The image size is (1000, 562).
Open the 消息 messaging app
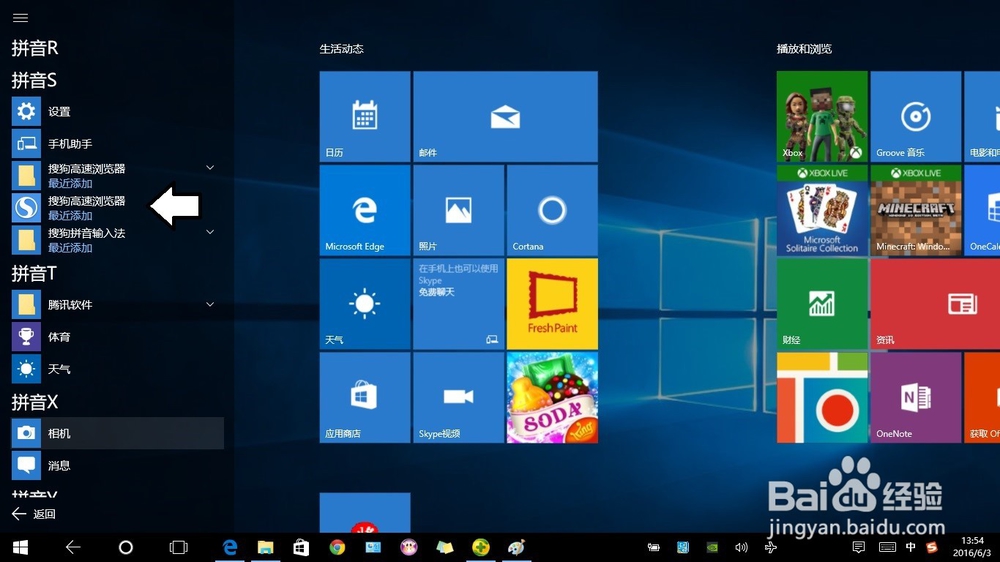pos(117,465)
